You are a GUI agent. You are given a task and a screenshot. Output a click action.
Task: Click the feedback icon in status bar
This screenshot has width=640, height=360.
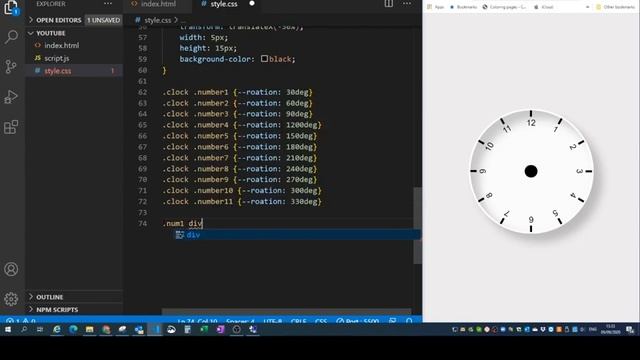pos(393,321)
